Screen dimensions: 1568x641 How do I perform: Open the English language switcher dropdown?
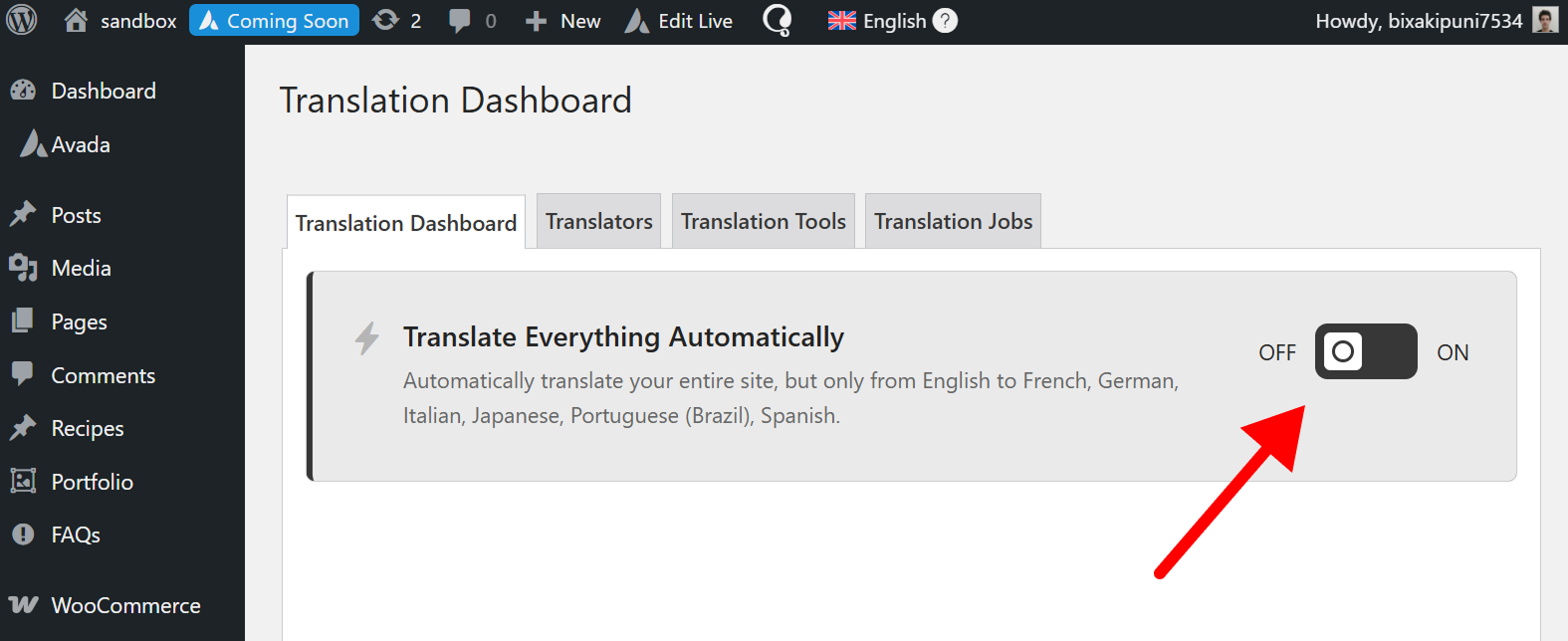coord(878,21)
